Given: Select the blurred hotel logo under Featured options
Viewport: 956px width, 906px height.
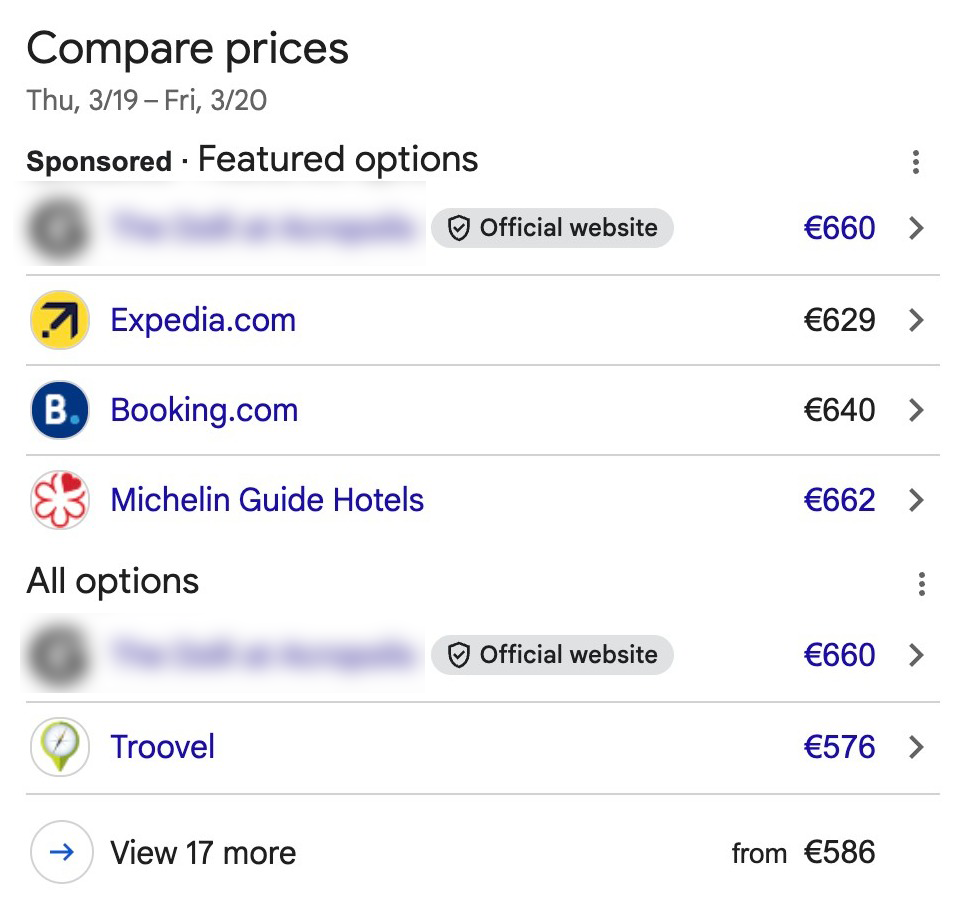Looking at the screenshot, I should [59, 228].
